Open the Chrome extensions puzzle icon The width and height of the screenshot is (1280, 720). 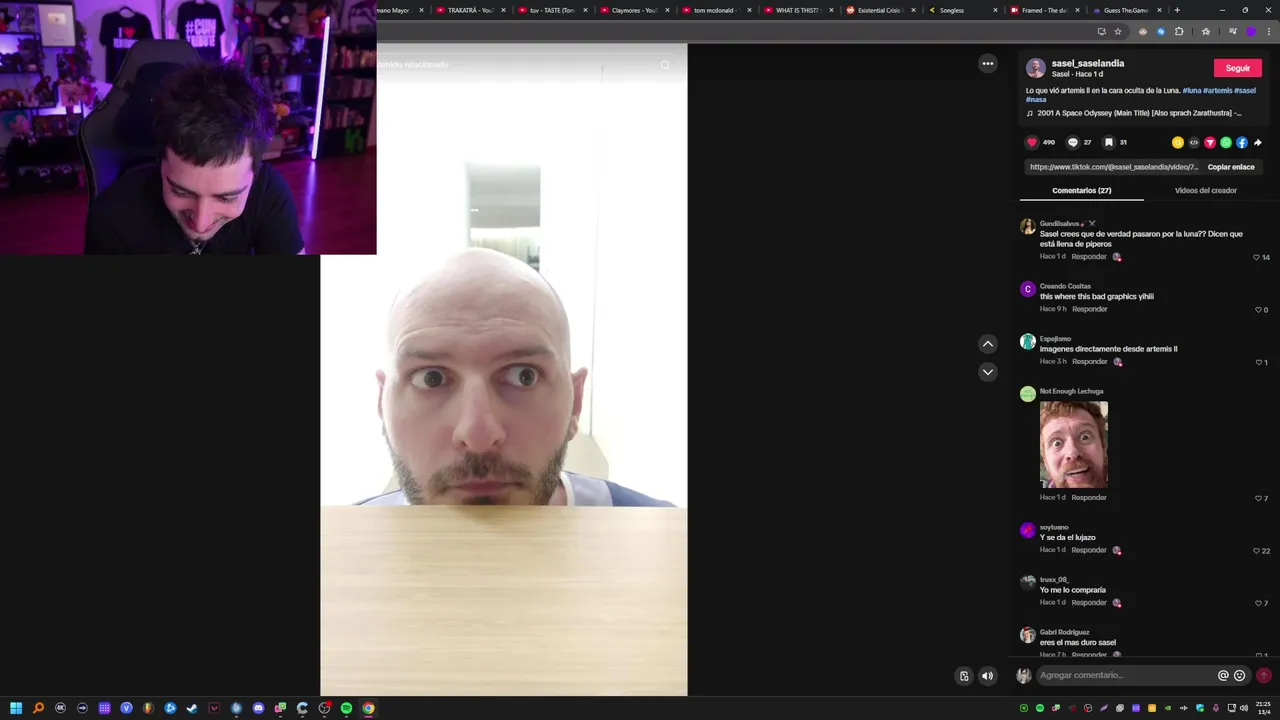tap(1179, 31)
